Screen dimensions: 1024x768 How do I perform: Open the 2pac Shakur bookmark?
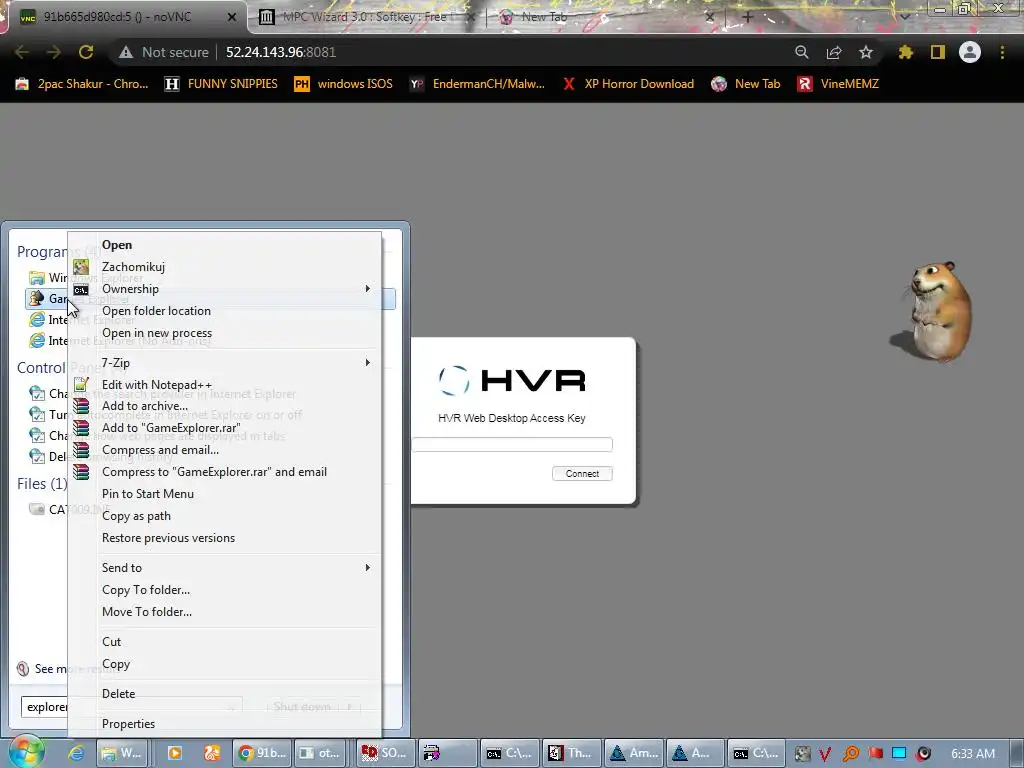click(82, 84)
